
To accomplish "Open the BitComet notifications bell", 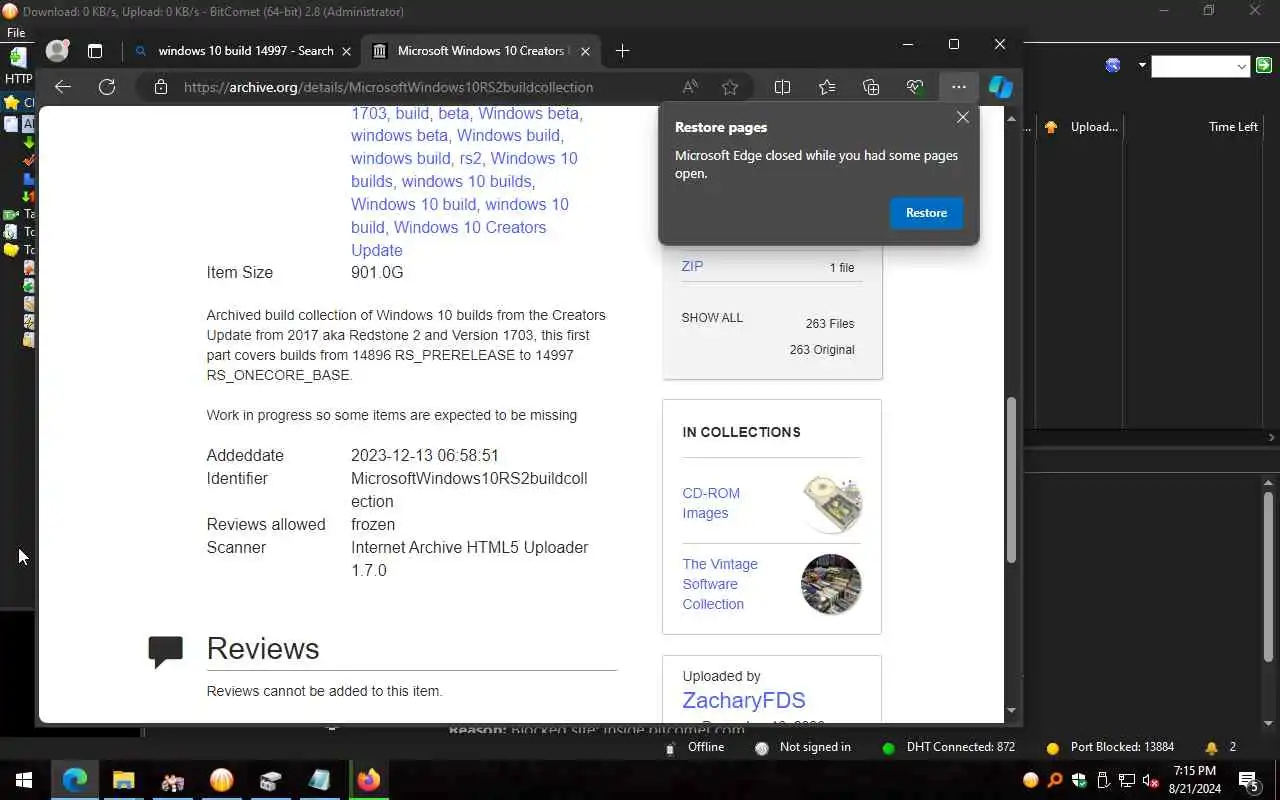I will click(1211, 747).
